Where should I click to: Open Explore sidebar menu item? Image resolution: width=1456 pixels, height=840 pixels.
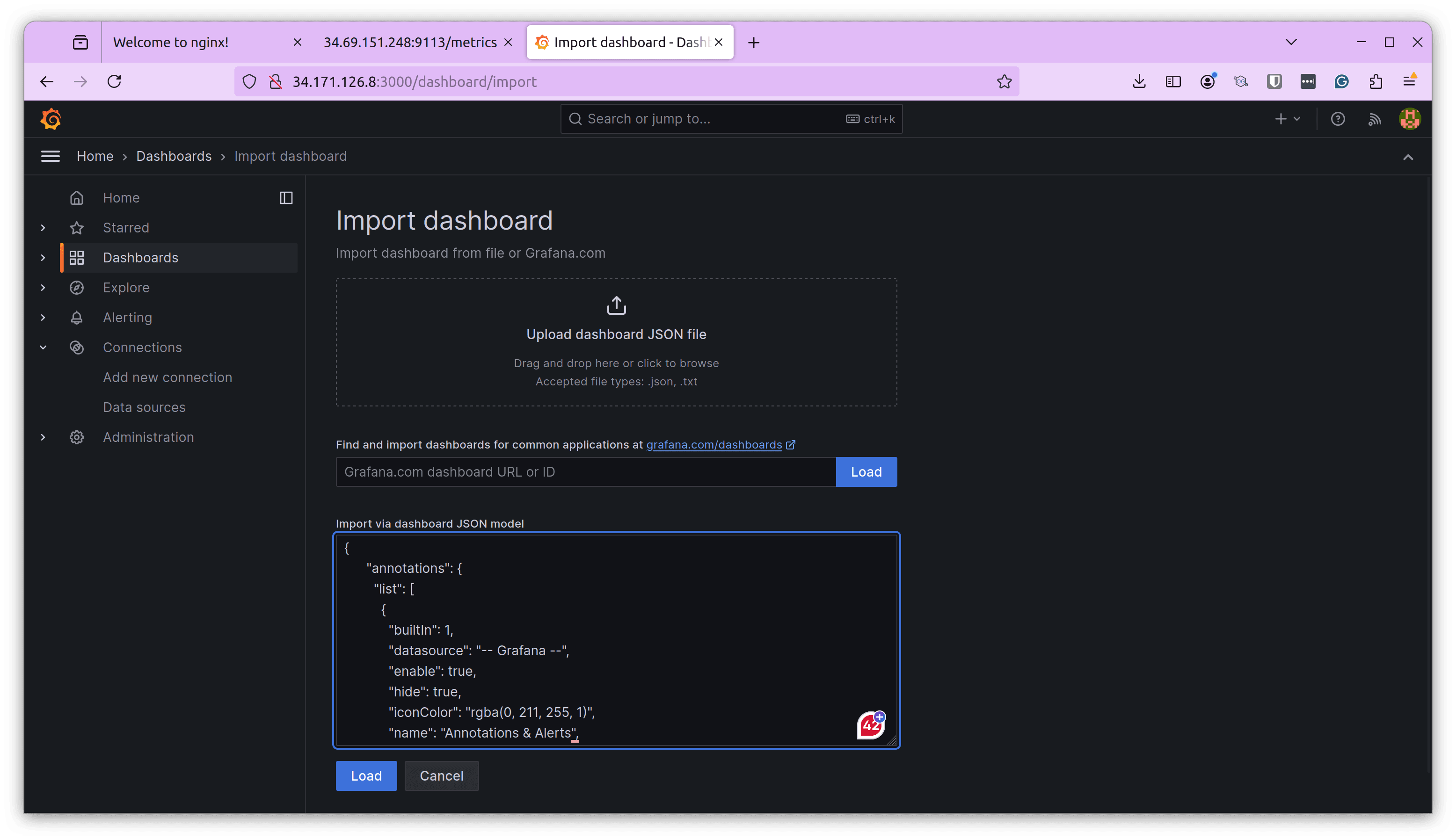[x=126, y=288]
